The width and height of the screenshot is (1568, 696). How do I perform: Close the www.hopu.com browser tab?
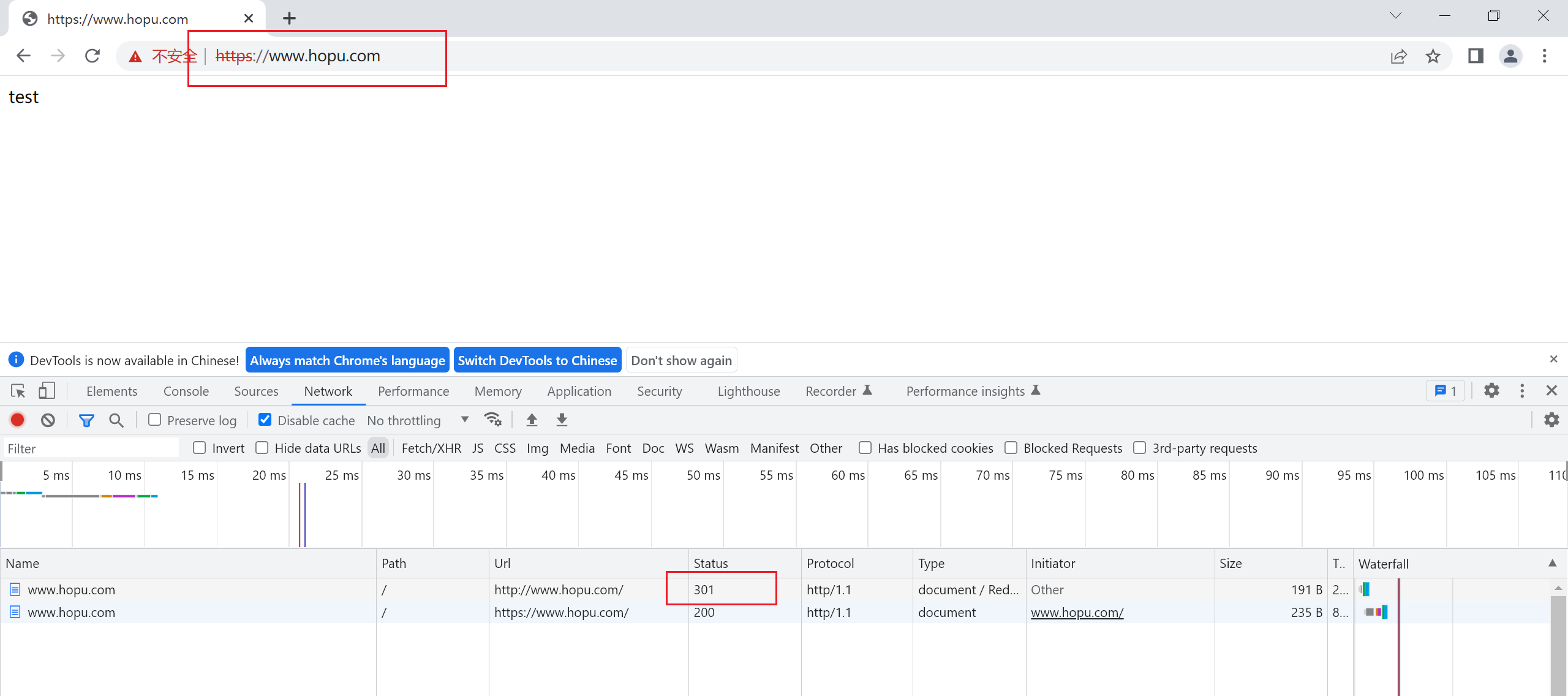pyautogui.click(x=249, y=18)
